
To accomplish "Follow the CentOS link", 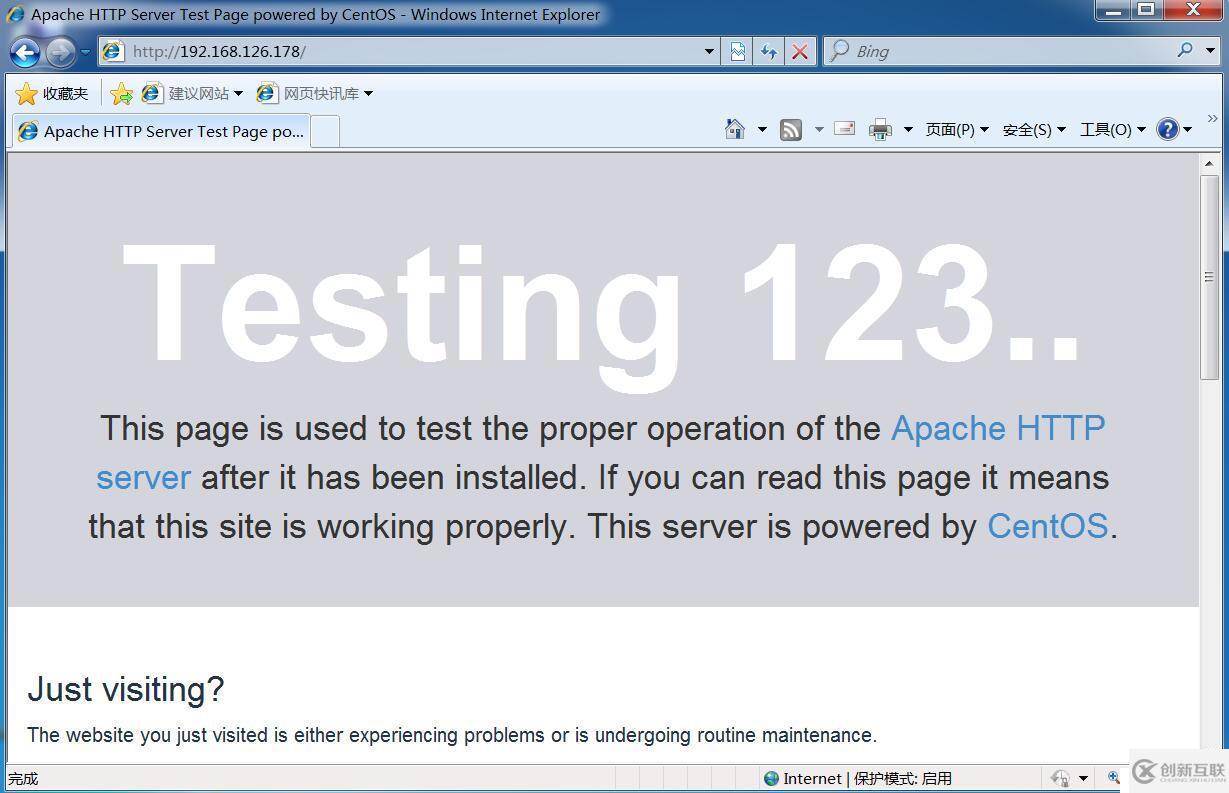I will [x=1047, y=526].
